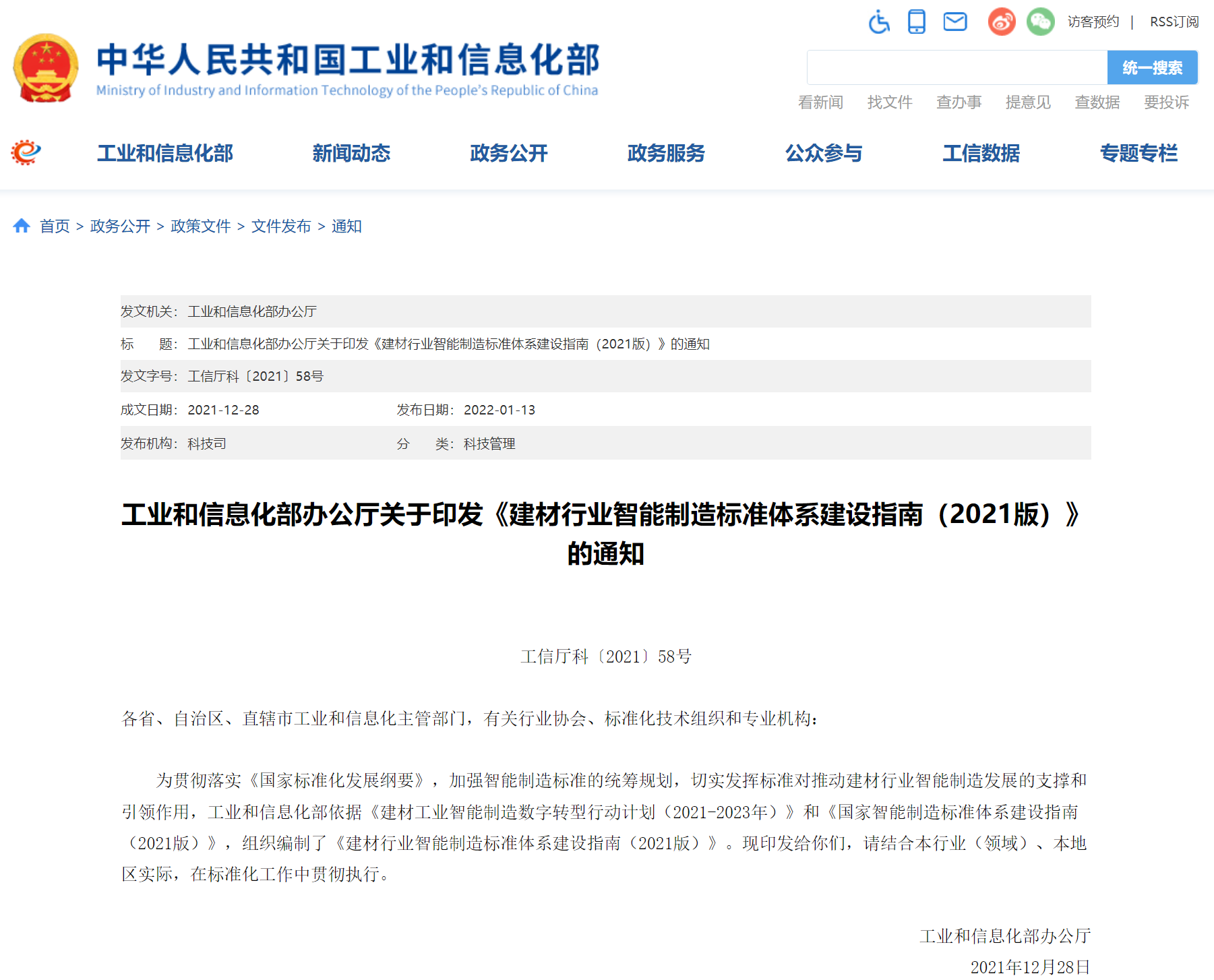1214x980 pixels.
Task: Click the 要投诉 quick link
Action: click(1166, 102)
